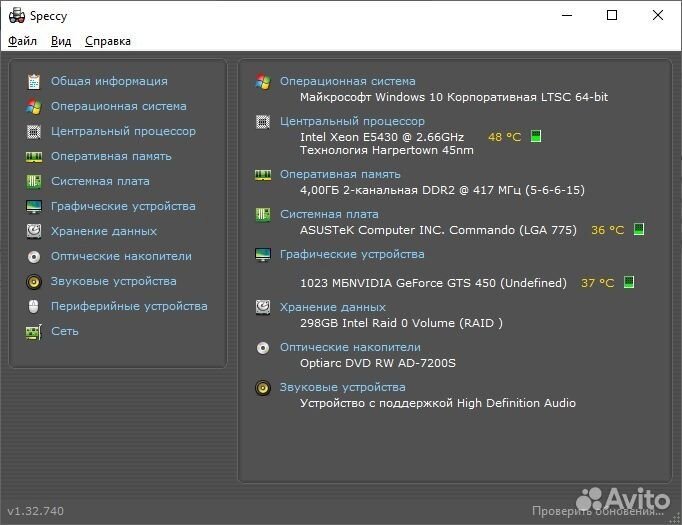Screen dimensions: 682x525
Task: Click the Optiarc DVD RW AD-7200S text
Action: [x=378, y=363]
